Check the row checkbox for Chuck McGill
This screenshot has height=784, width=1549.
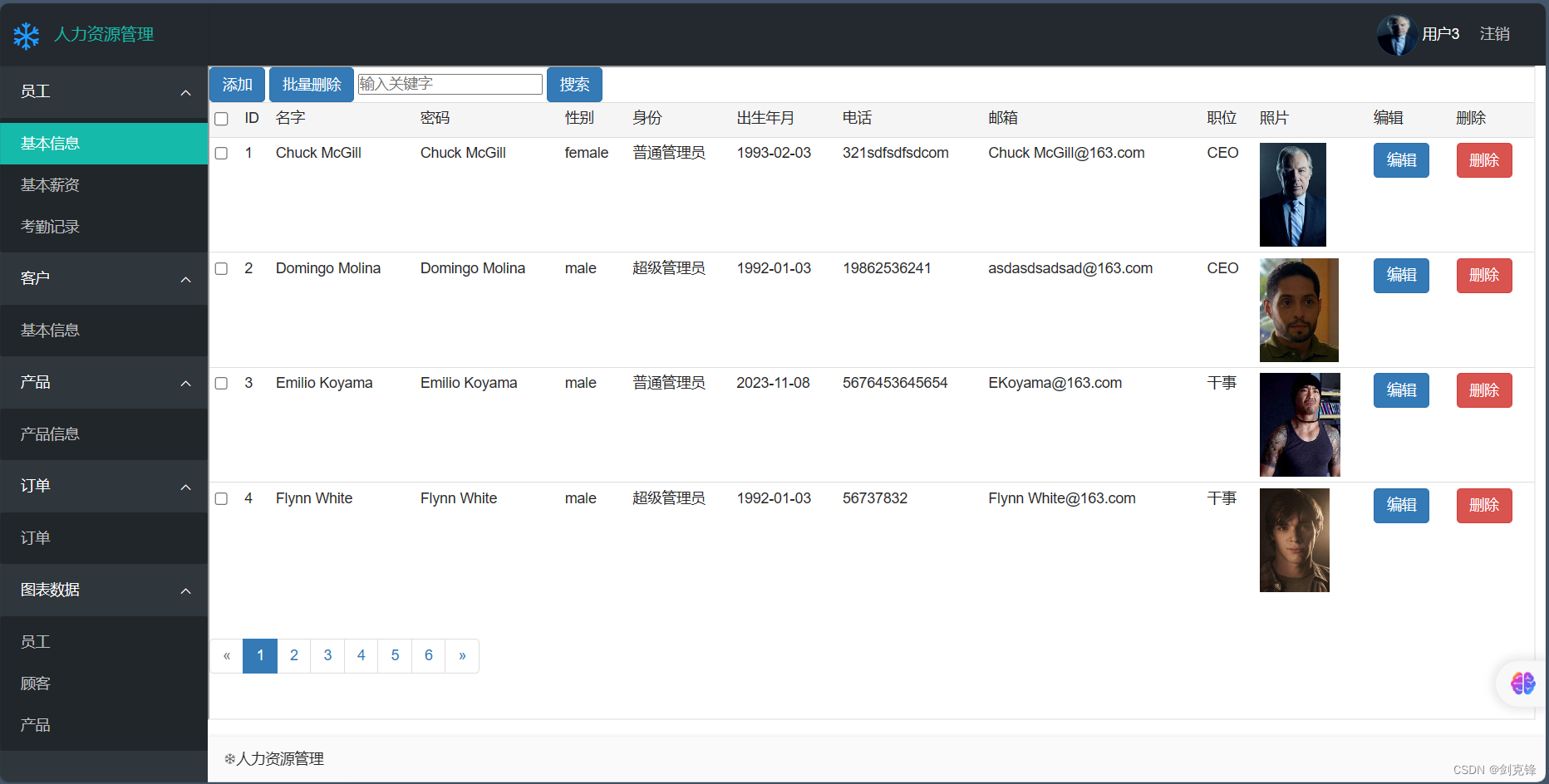pos(220,153)
